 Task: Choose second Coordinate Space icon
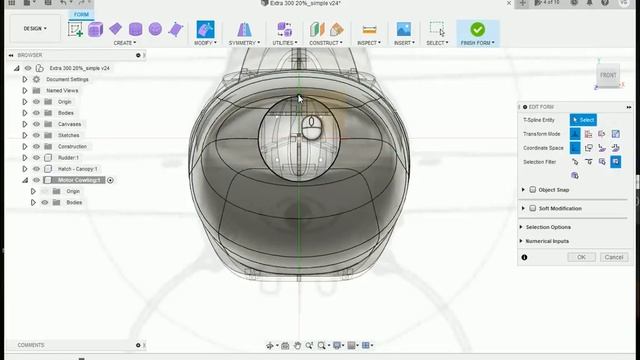(588, 148)
